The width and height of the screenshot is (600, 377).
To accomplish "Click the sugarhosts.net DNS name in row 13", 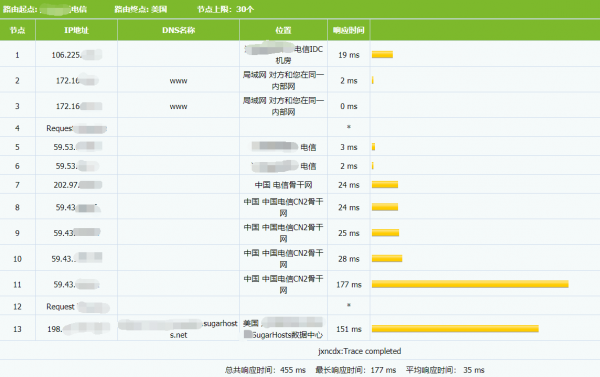I will tap(179, 329).
